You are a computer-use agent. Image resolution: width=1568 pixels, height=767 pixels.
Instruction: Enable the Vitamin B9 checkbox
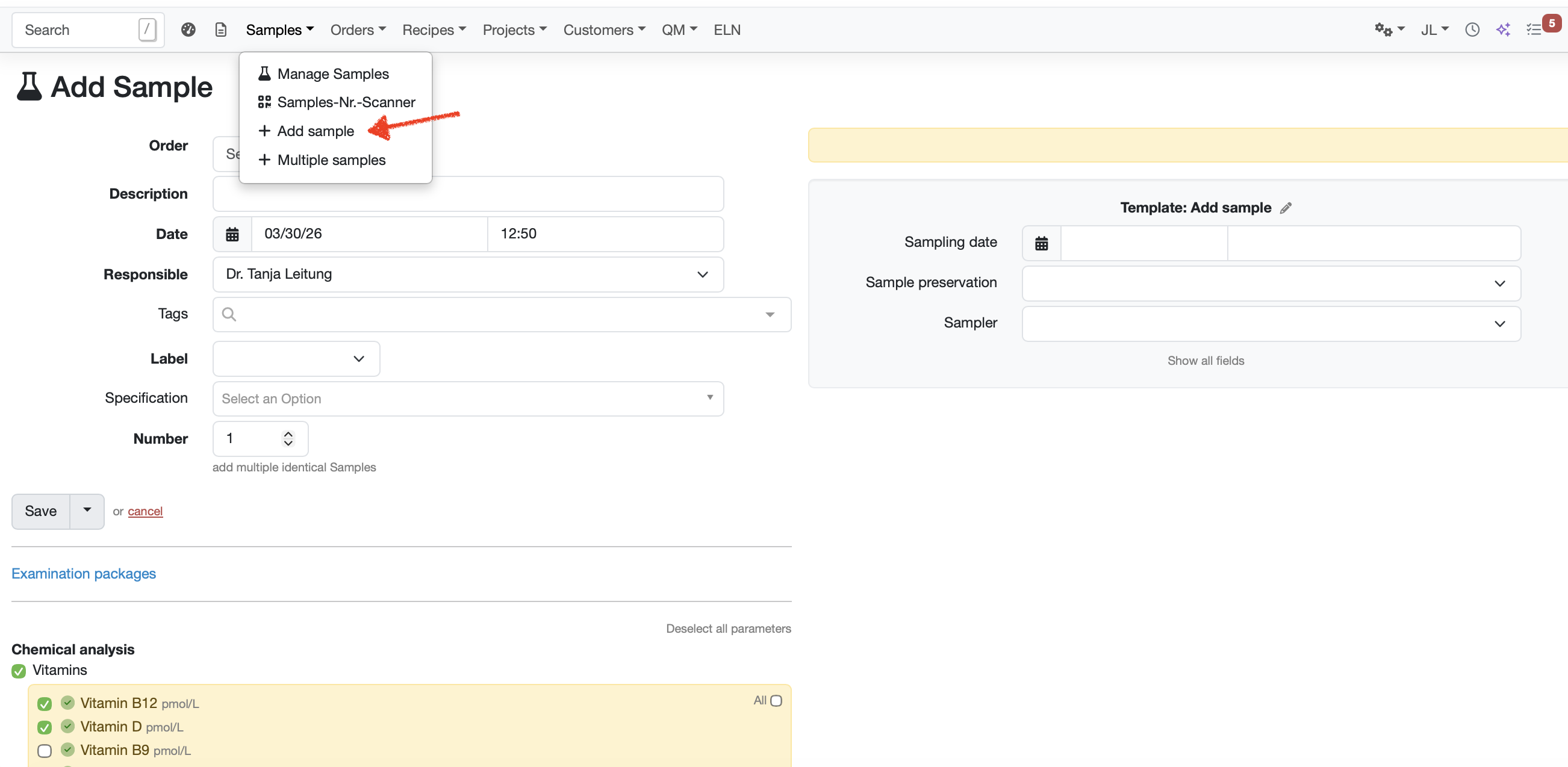45,751
